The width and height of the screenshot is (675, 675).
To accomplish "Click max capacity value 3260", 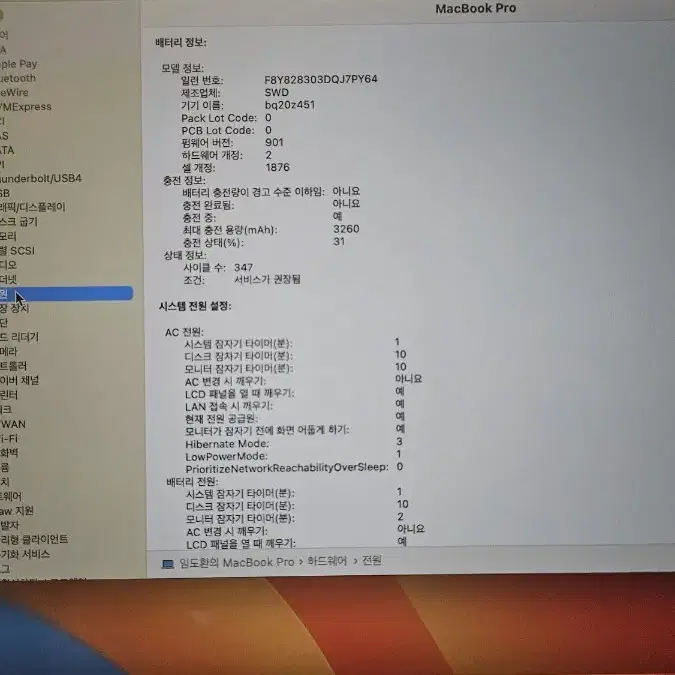I will click(346, 229).
